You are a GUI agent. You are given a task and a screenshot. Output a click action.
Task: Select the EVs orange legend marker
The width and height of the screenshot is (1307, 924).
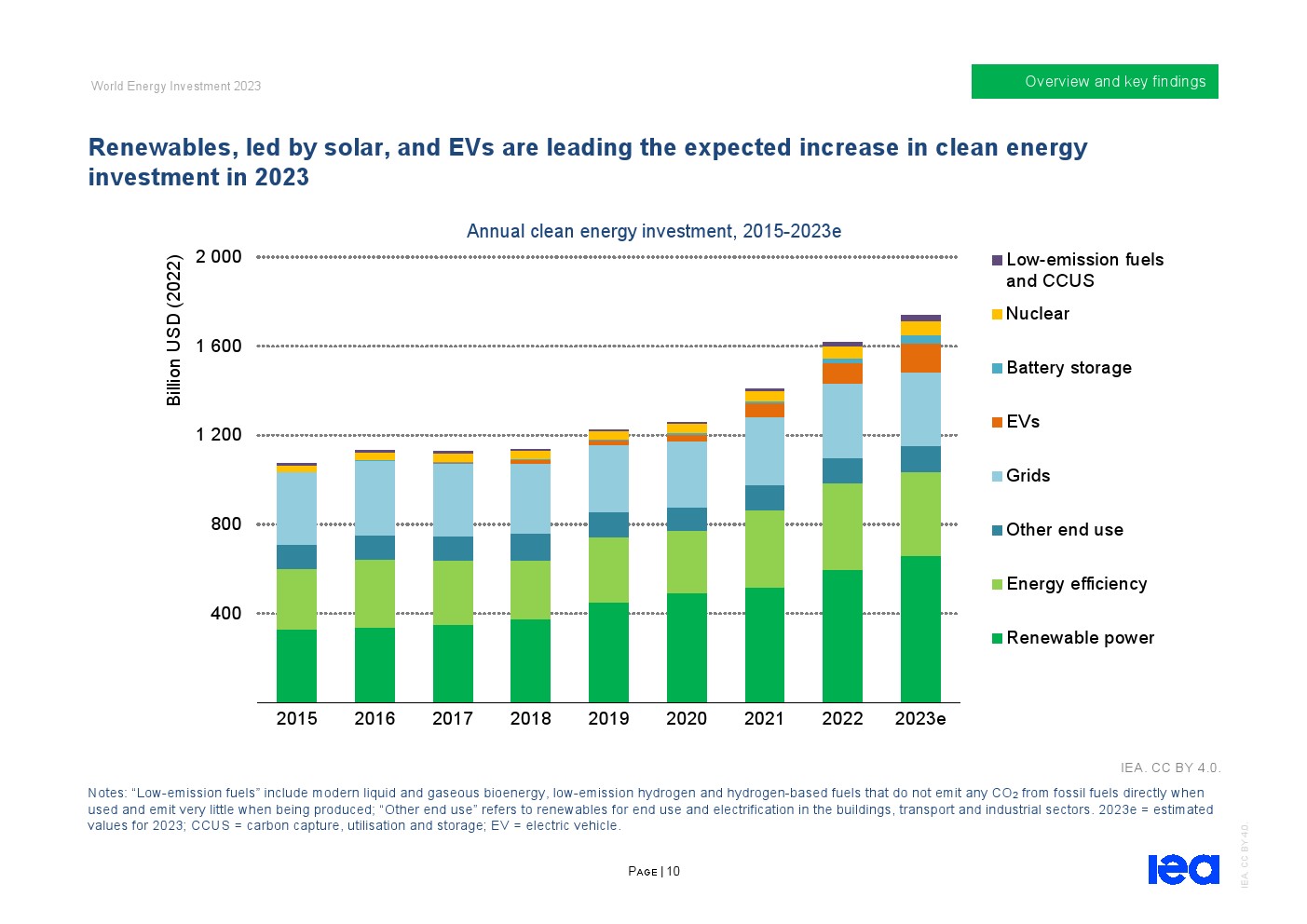tap(997, 421)
